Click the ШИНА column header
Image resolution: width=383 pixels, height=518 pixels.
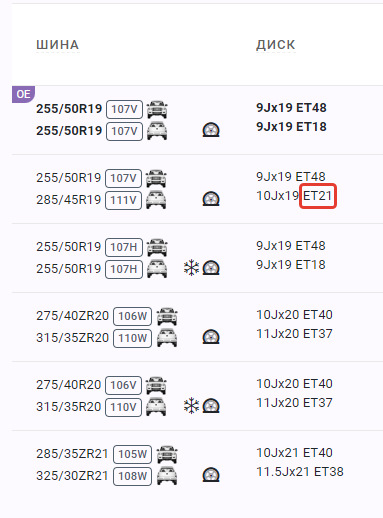point(58,45)
